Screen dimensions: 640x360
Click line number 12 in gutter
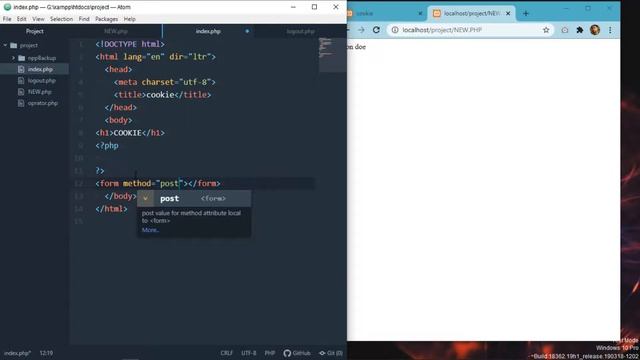pos(78,184)
